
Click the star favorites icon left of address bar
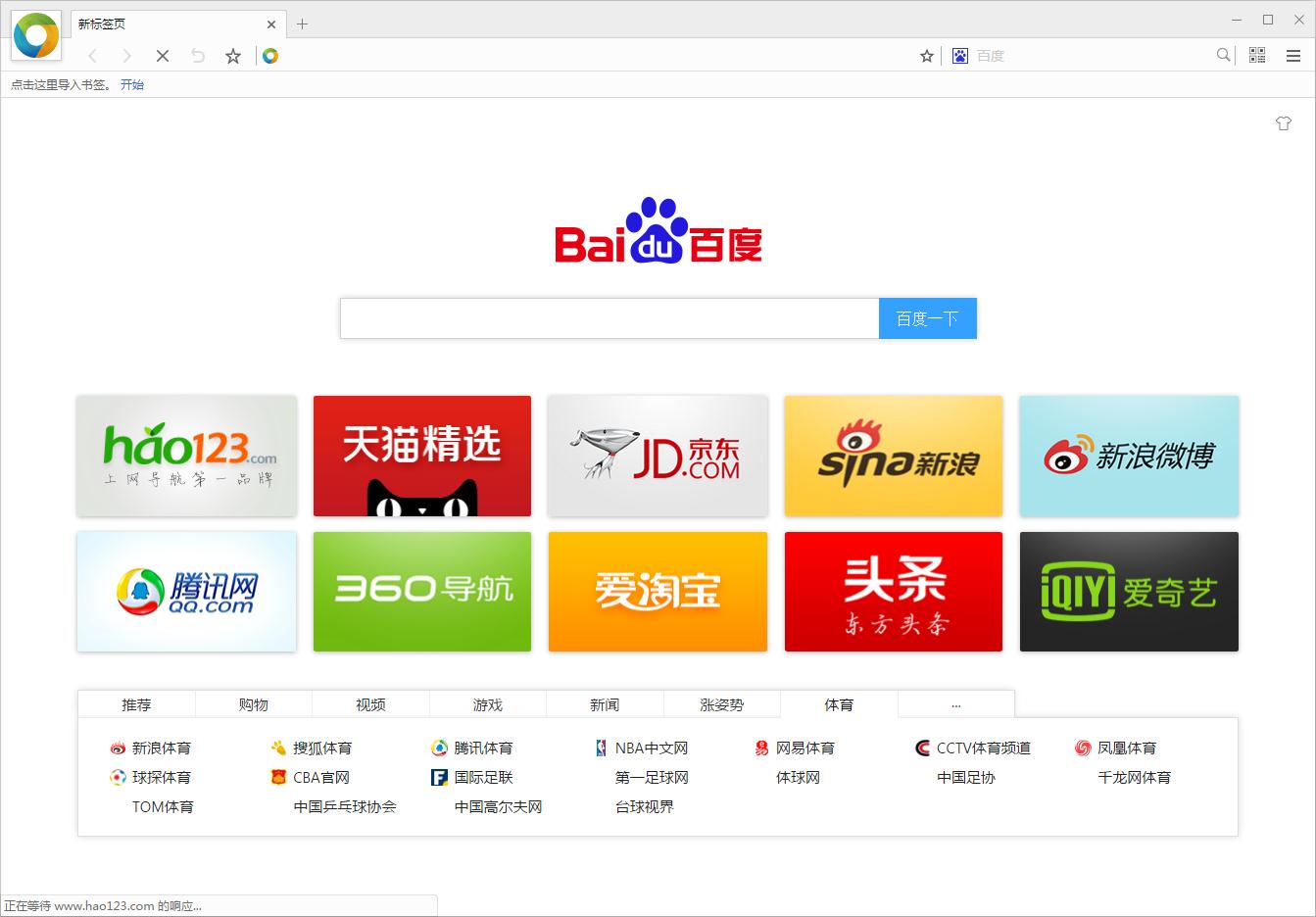(x=233, y=56)
